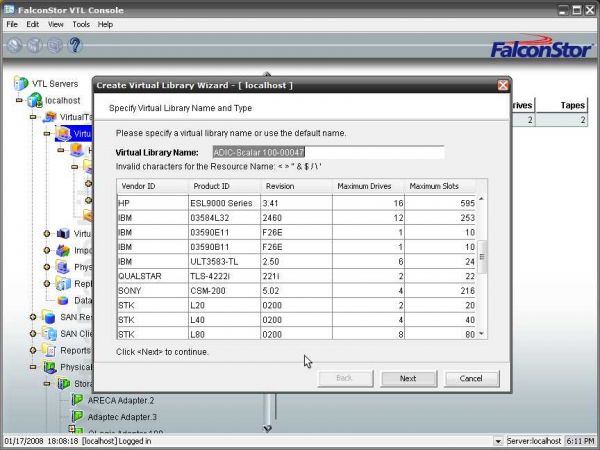This screenshot has width=600, height=450.
Task: Click the Import/Export Queue tree icon
Action: tap(63, 250)
